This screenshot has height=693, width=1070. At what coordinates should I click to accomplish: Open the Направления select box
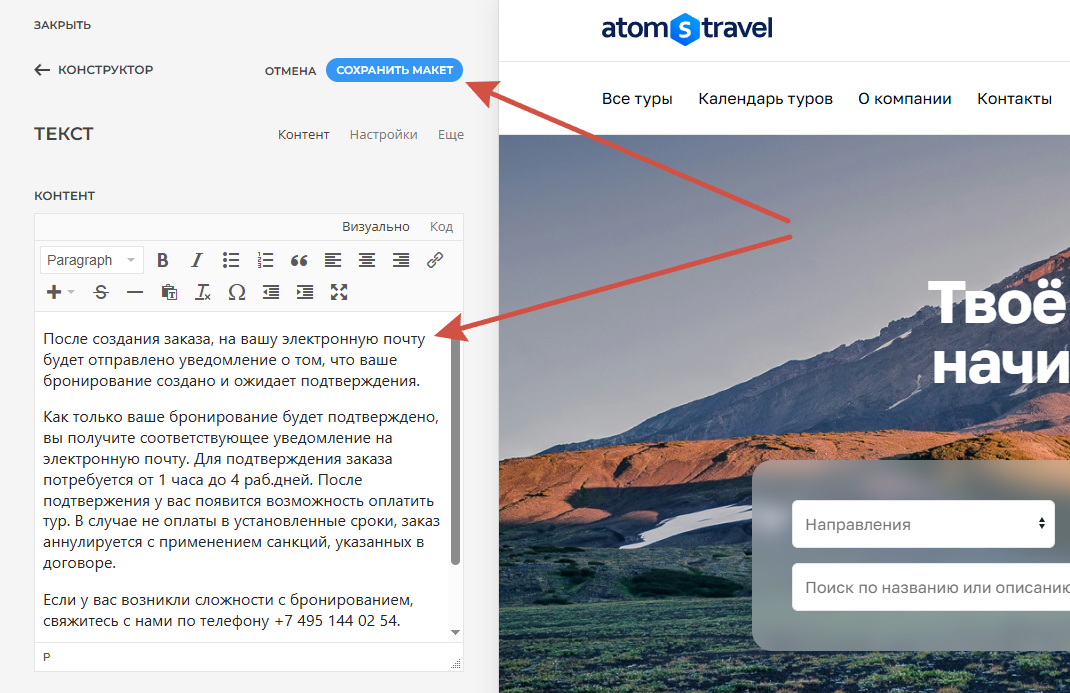(x=923, y=524)
